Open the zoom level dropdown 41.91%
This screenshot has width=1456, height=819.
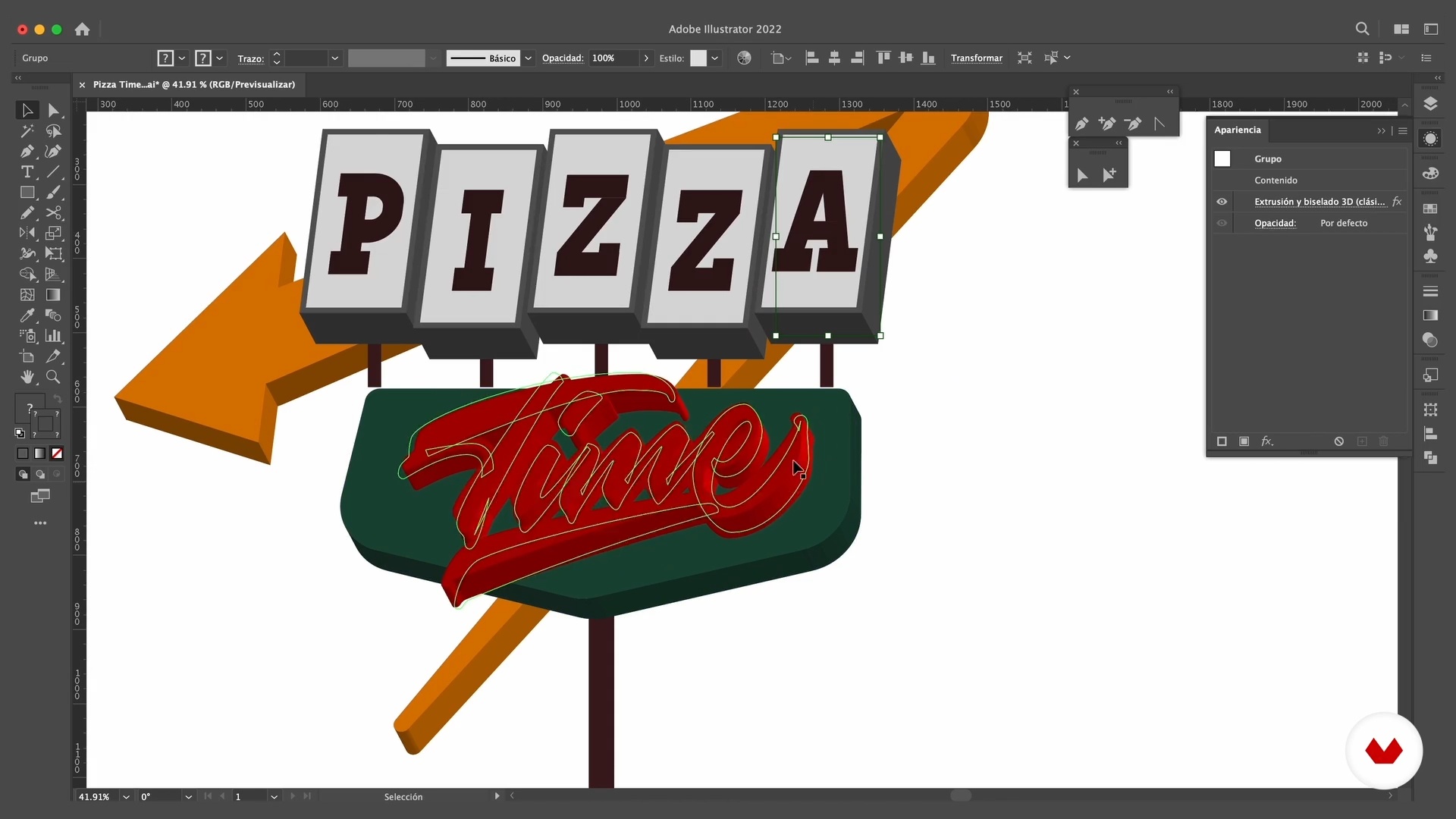126,797
